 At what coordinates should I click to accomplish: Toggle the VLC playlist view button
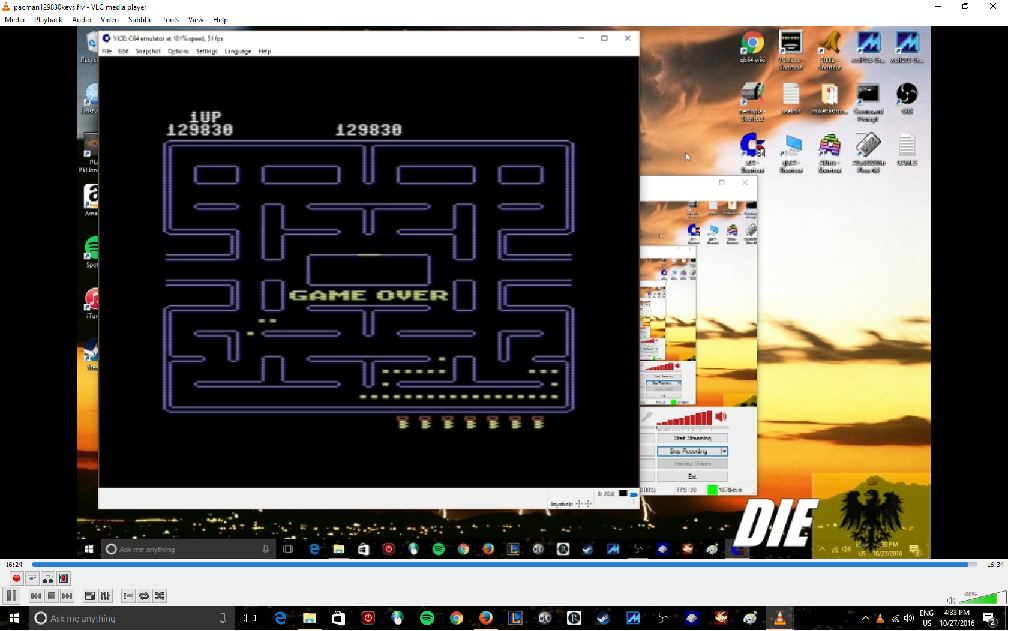coord(128,596)
